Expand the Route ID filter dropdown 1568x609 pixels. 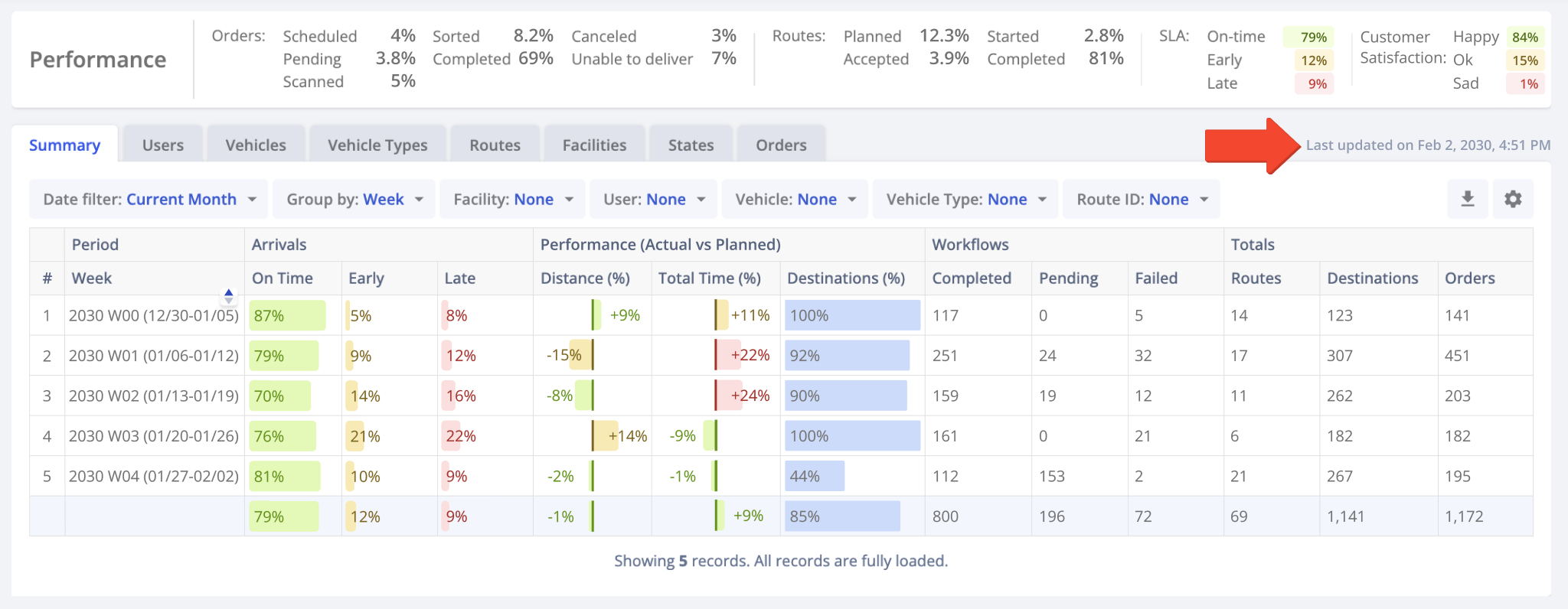point(1141,199)
